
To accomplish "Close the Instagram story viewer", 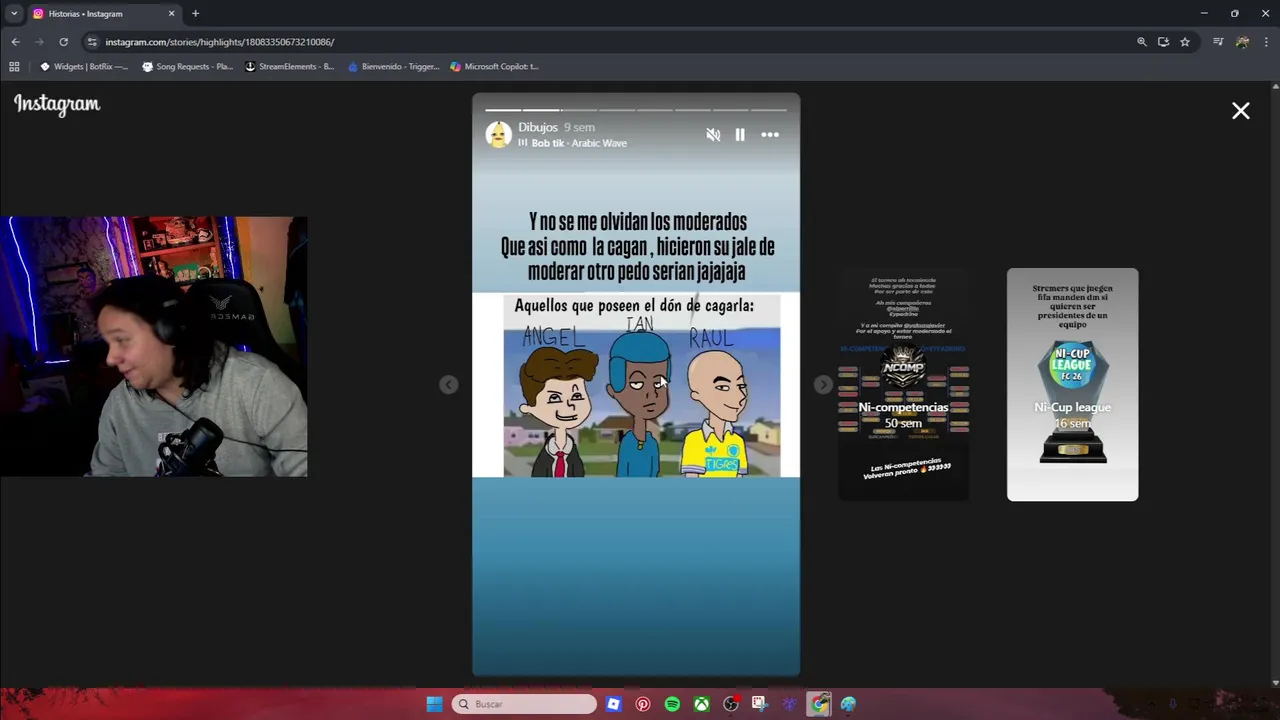I will click(x=1241, y=111).
